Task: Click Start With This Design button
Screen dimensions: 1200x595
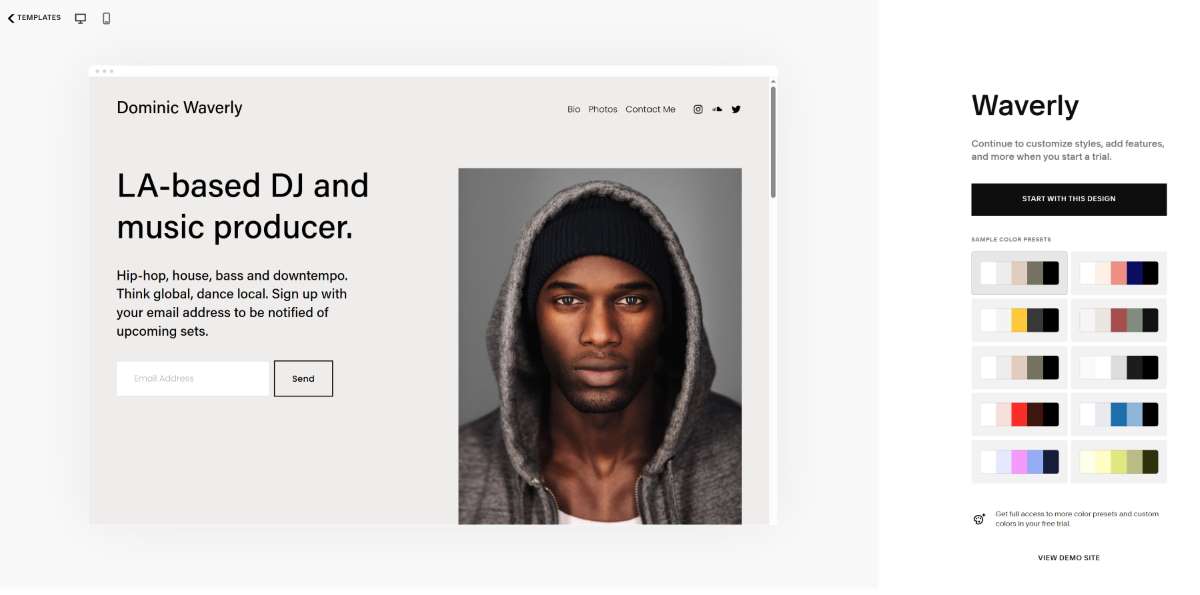Action: coord(1068,199)
